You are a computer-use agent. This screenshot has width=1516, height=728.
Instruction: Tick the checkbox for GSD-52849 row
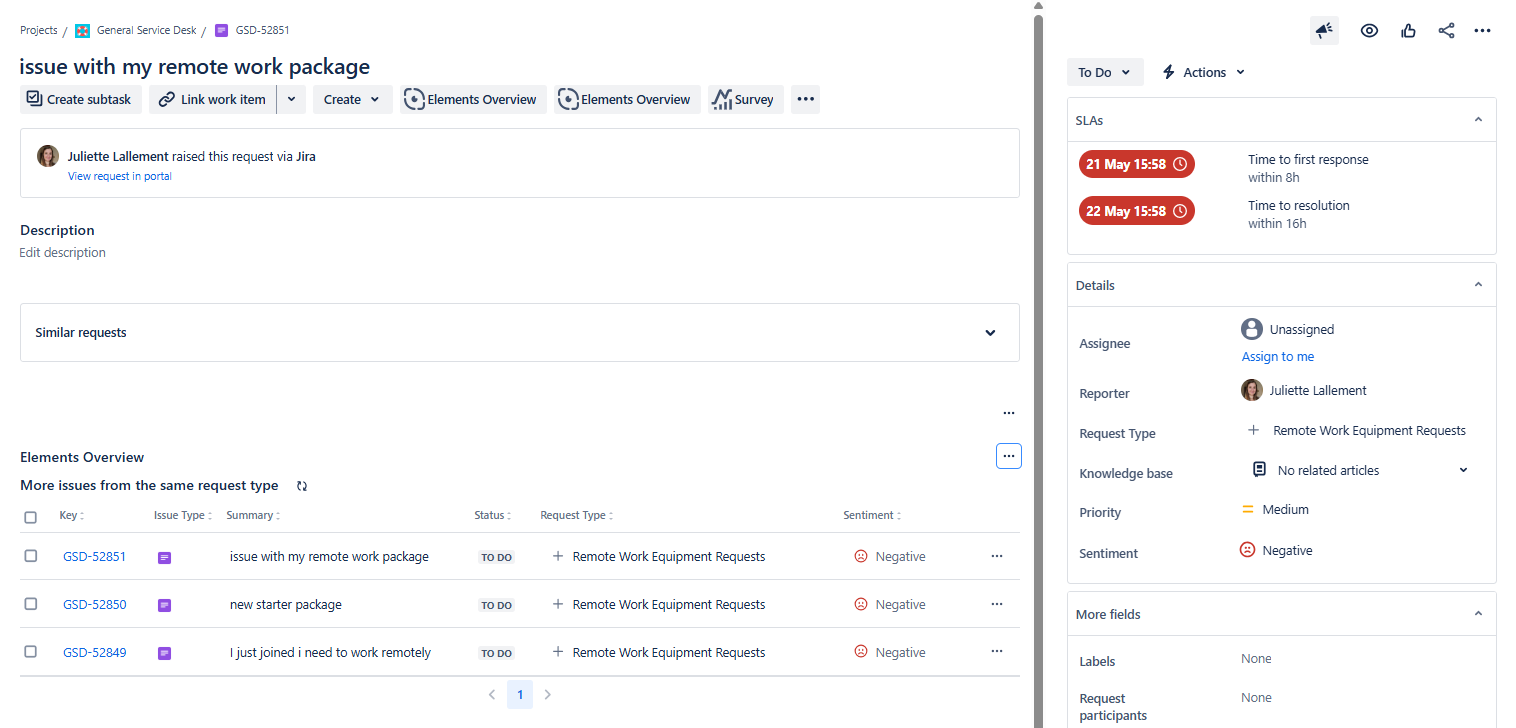click(x=31, y=652)
